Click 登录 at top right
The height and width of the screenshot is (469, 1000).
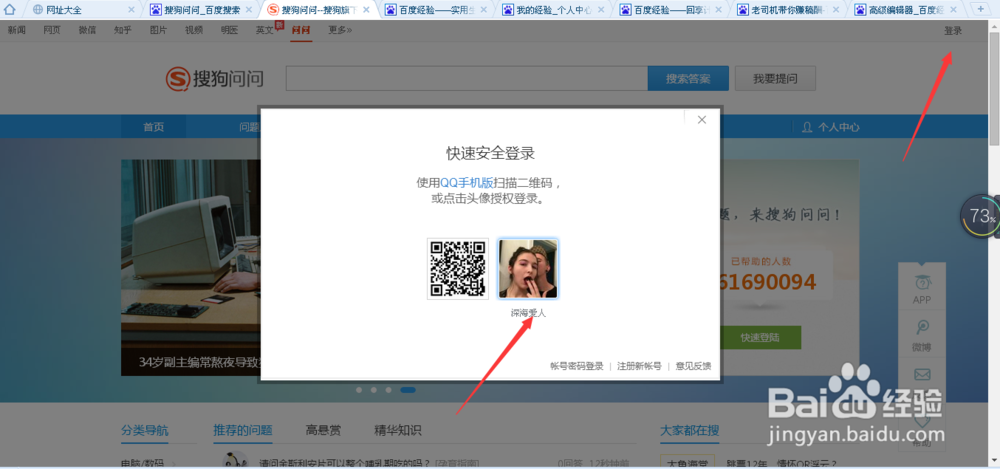pos(953,31)
